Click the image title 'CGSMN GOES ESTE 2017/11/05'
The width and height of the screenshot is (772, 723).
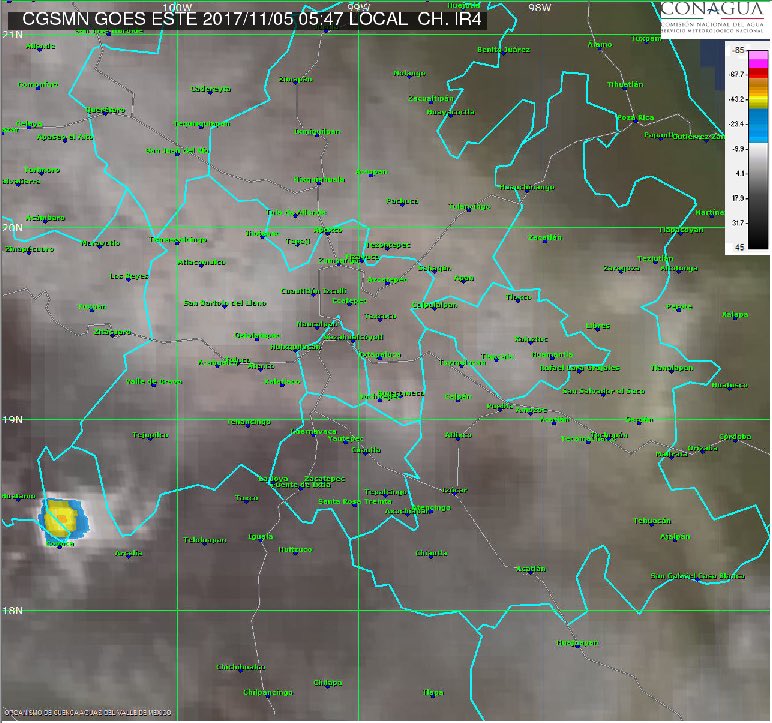[x=159, y=19]
